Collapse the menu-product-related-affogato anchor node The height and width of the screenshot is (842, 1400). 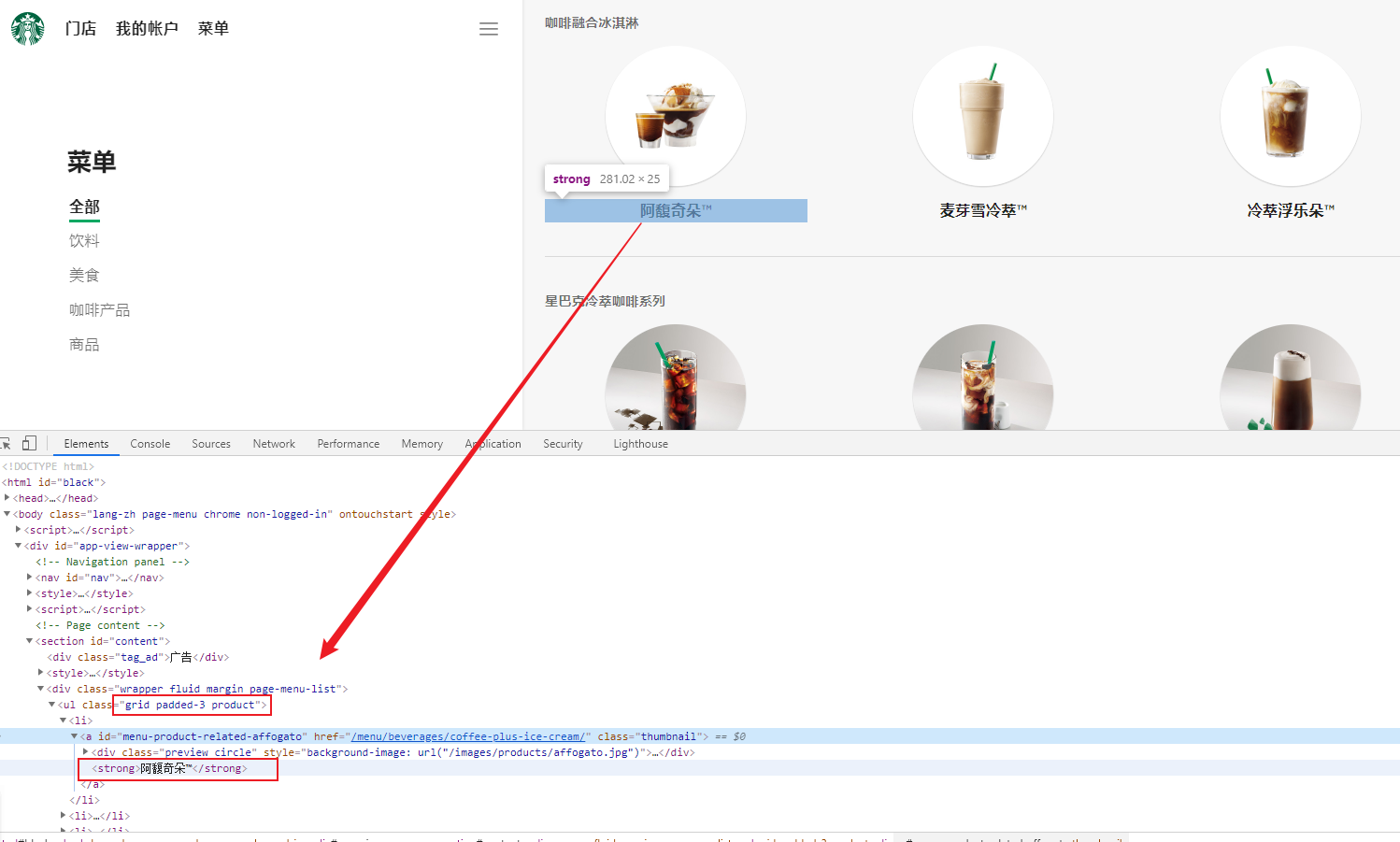click(74, 736)
